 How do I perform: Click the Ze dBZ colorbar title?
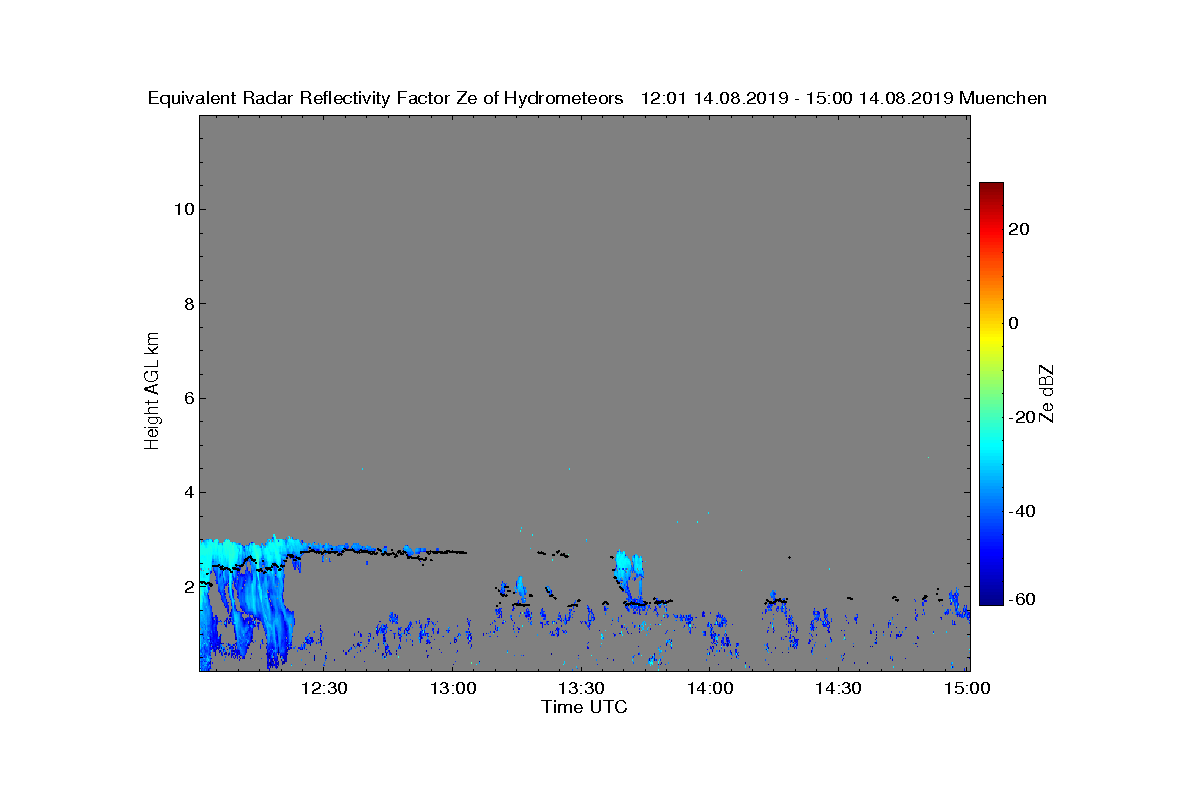[1048, 394]
